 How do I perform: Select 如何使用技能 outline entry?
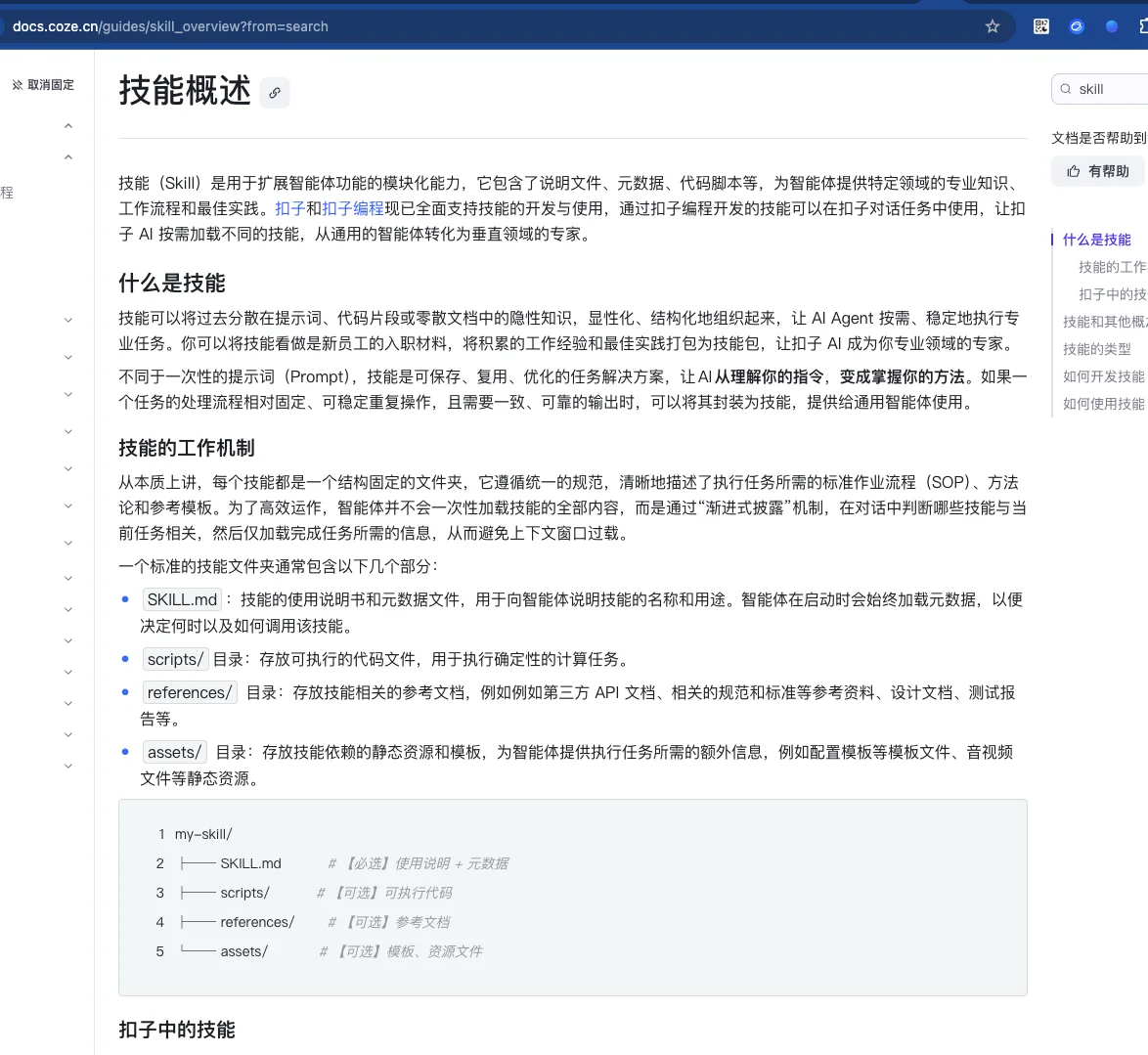(1103, 404)
